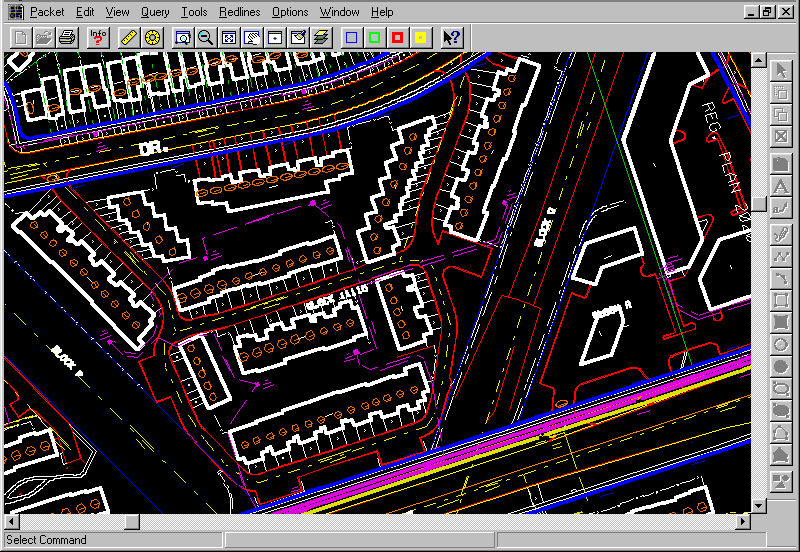Click the Print toolbar icon
Screen dimensions: 800x552
67,37
